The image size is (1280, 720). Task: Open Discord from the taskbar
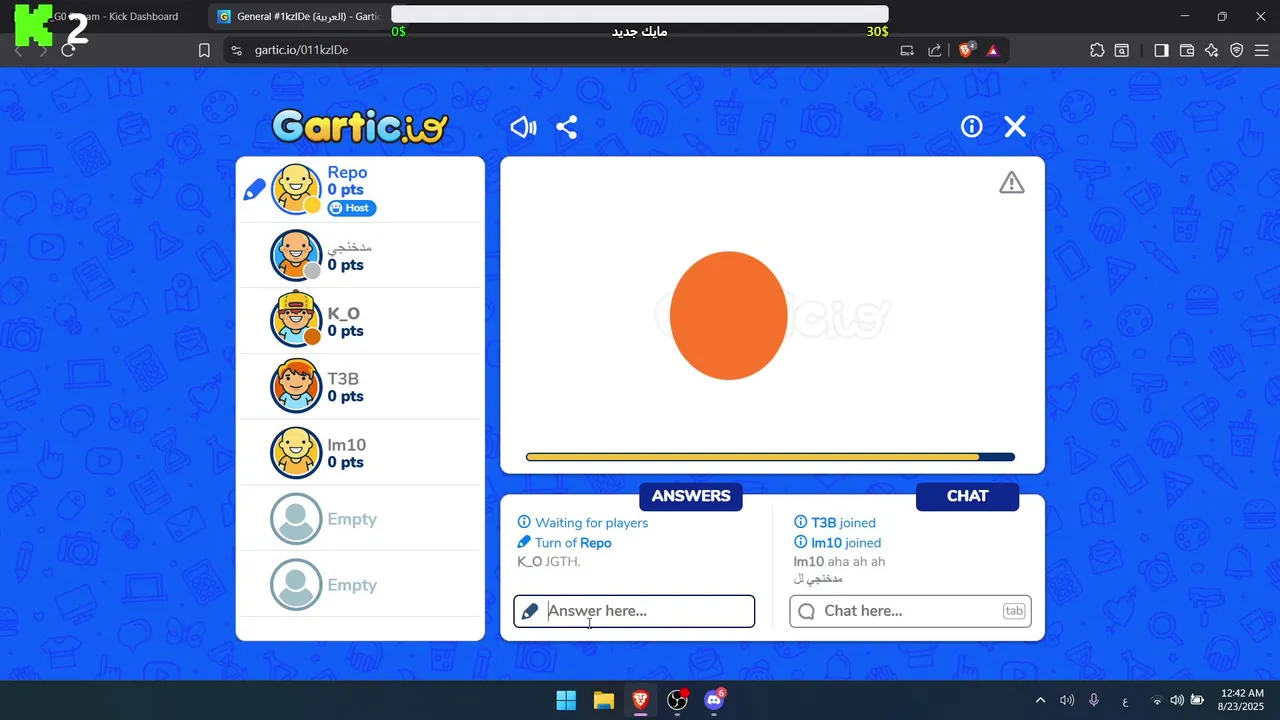(714, 700)
